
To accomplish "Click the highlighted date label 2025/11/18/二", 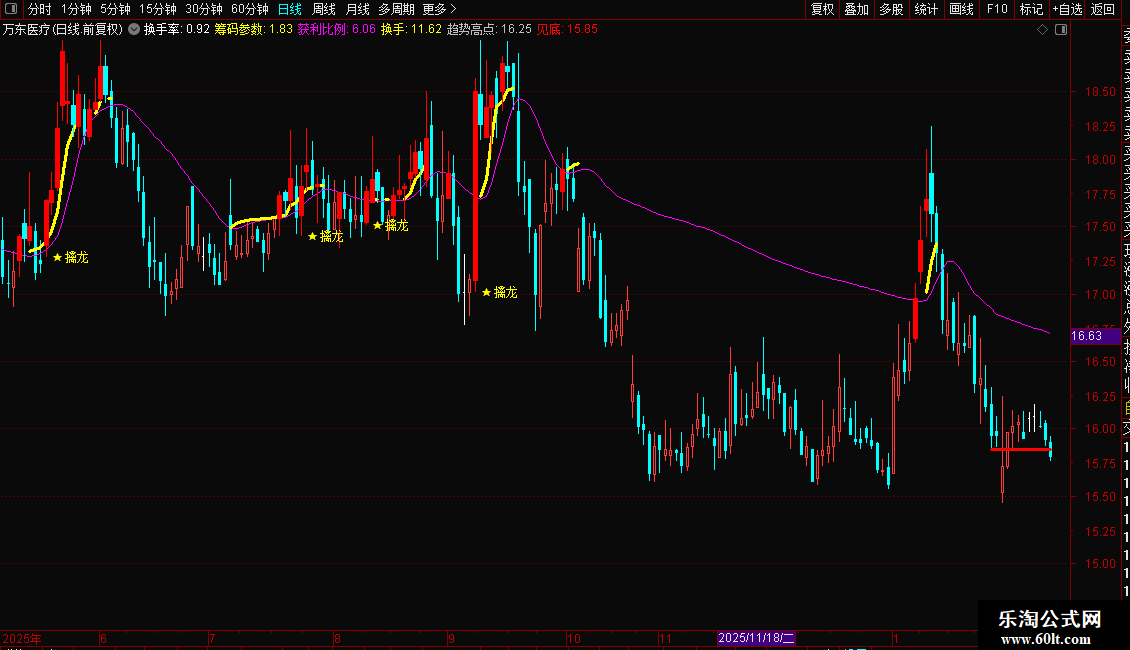I will click(x=757, y=638).
